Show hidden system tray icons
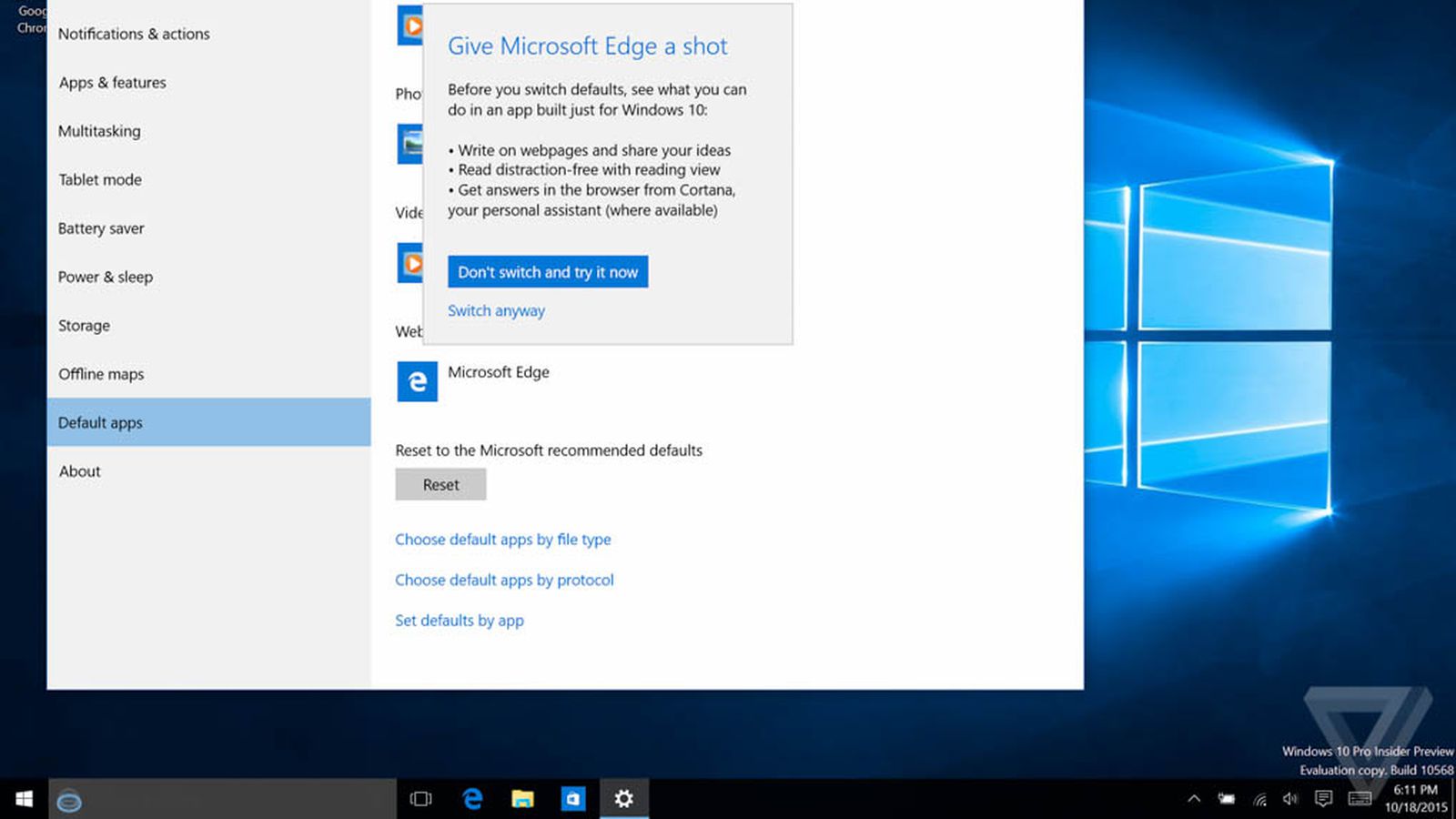The width and height of the screenshot is (1456, 819). (x=1194, y=799)
